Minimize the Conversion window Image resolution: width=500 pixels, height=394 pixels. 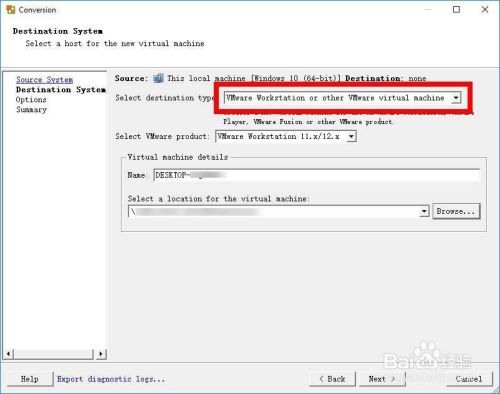[x=428, y=9]
